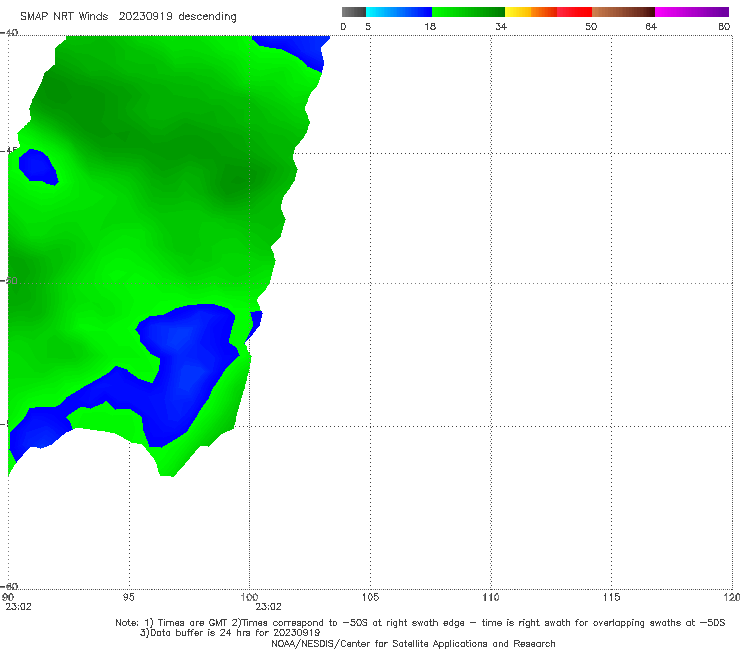Screen dimensions: 740x650
Task: Click the colorbar label '18'
Action: tap(430, 26)
